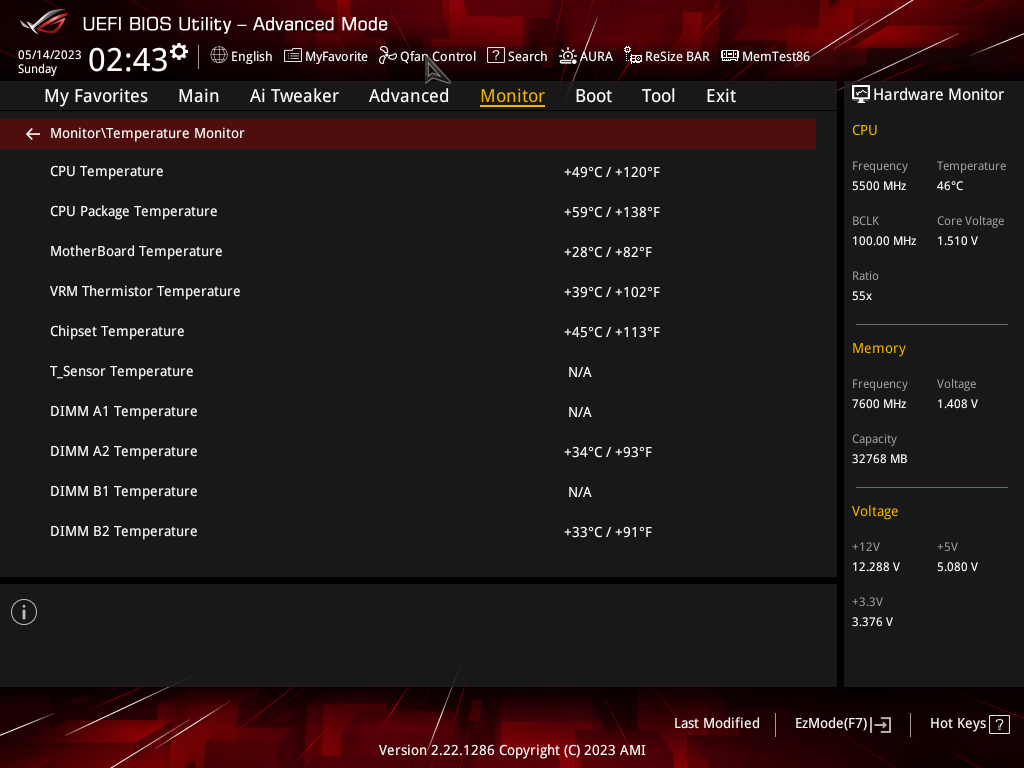Viewport: 1024px width, 768px height.
Task: Switch to EzMode with the F7 button
Action: click(843, 724)
